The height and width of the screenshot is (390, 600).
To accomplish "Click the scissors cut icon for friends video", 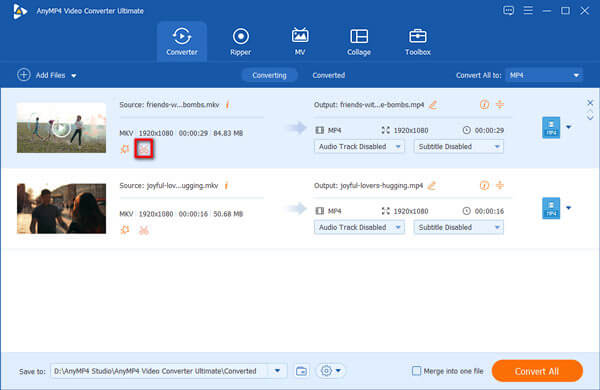I will [x=144, y=149].
